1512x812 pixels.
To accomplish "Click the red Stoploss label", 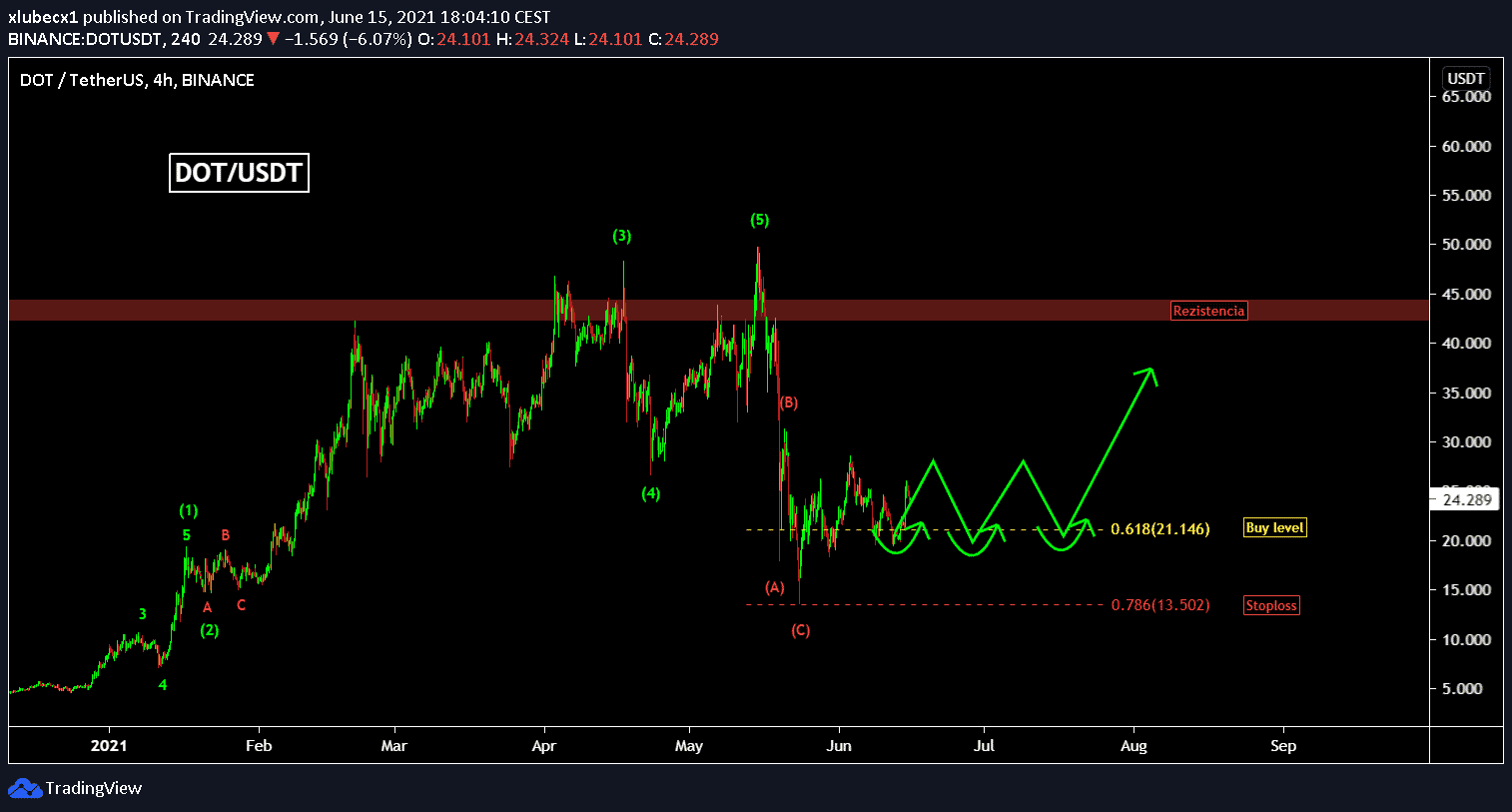I will (1271, 605).
